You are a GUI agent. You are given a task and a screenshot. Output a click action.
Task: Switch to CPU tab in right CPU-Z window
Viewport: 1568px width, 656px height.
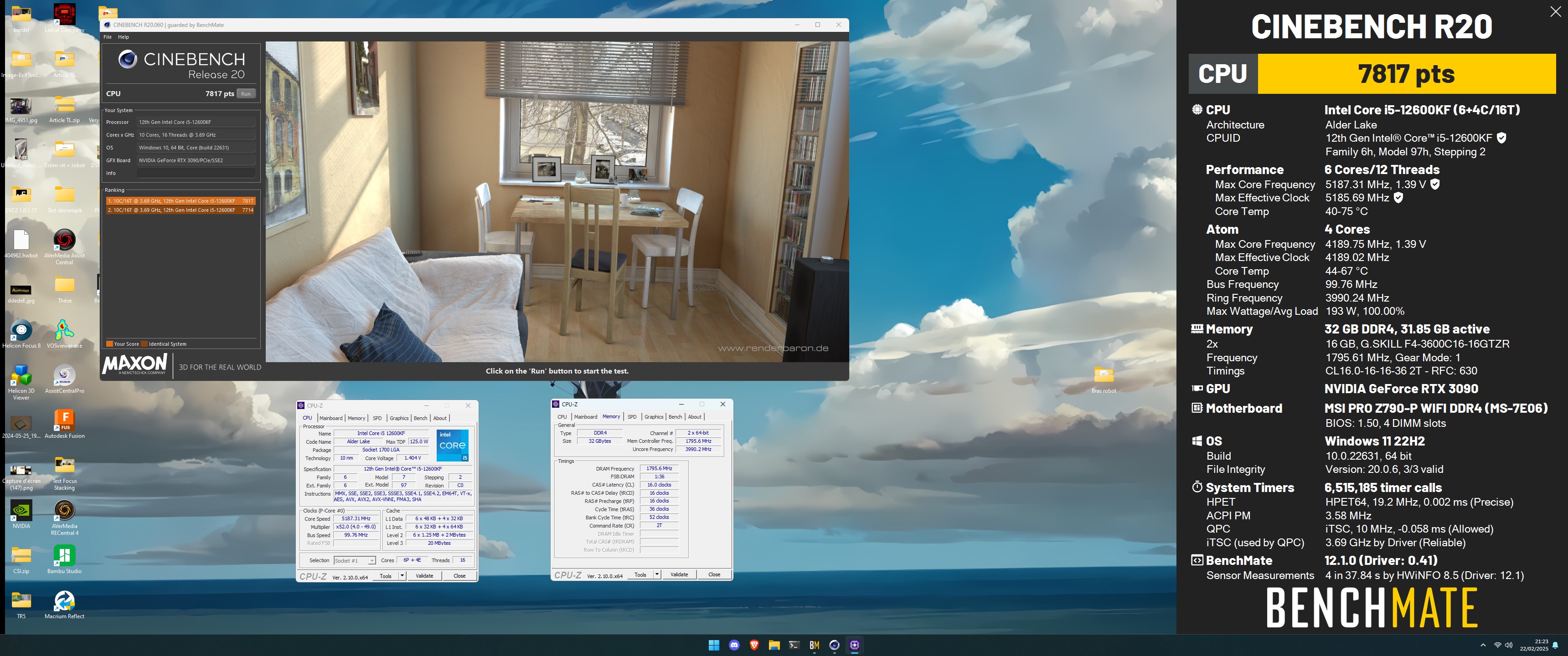[x=562, y=417]
